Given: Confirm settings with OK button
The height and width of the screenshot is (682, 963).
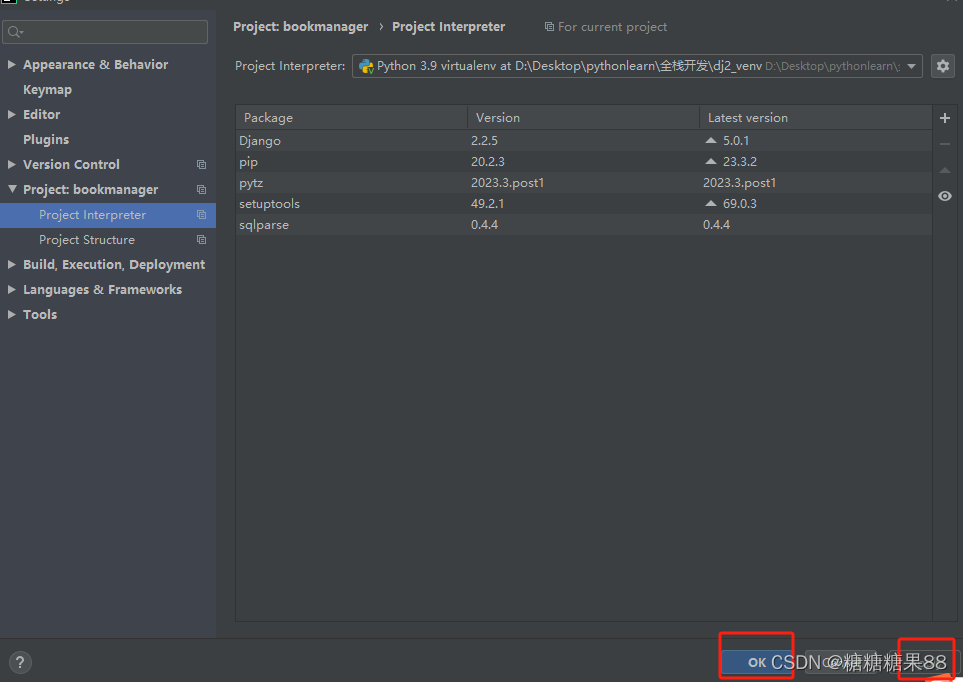Looking at the screenshot, I should (757, 662).
